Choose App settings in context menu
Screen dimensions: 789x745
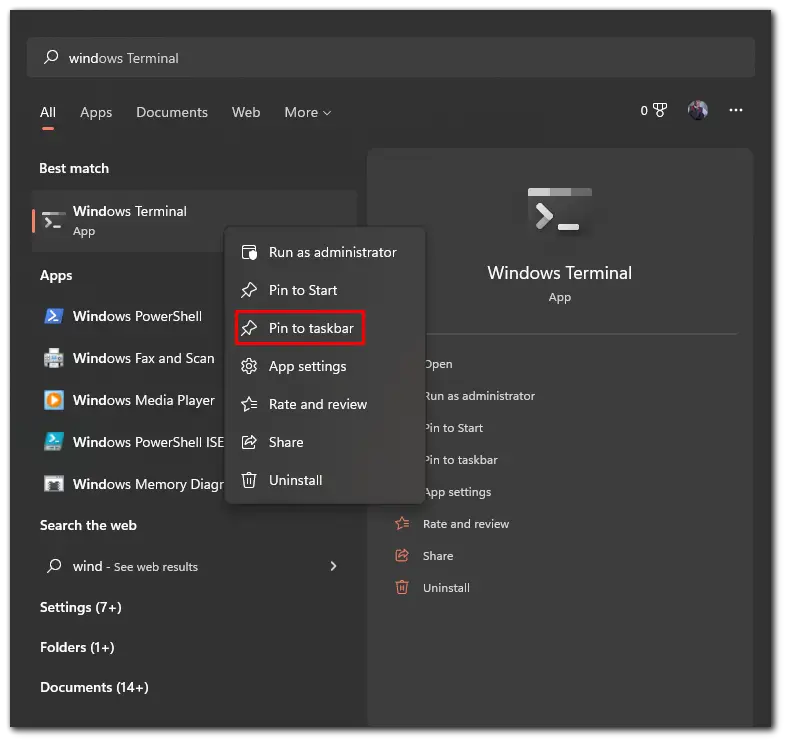pos(325,366)
